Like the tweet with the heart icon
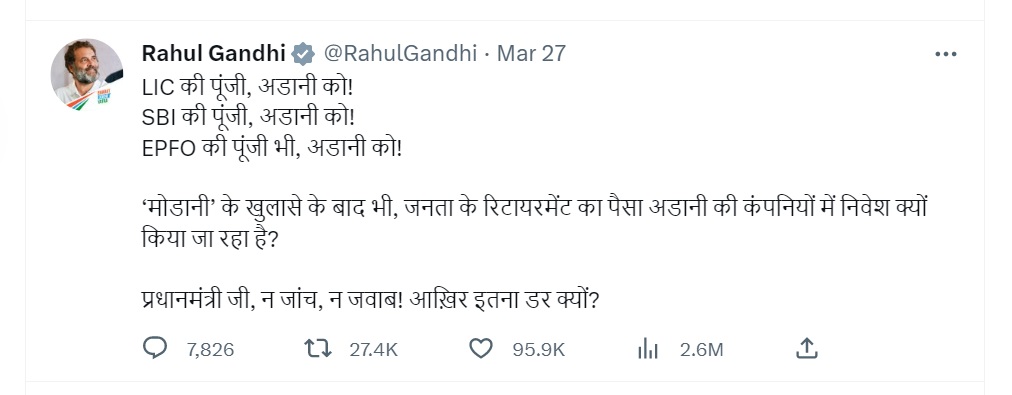1012x395 pixels. pos(481,349)
